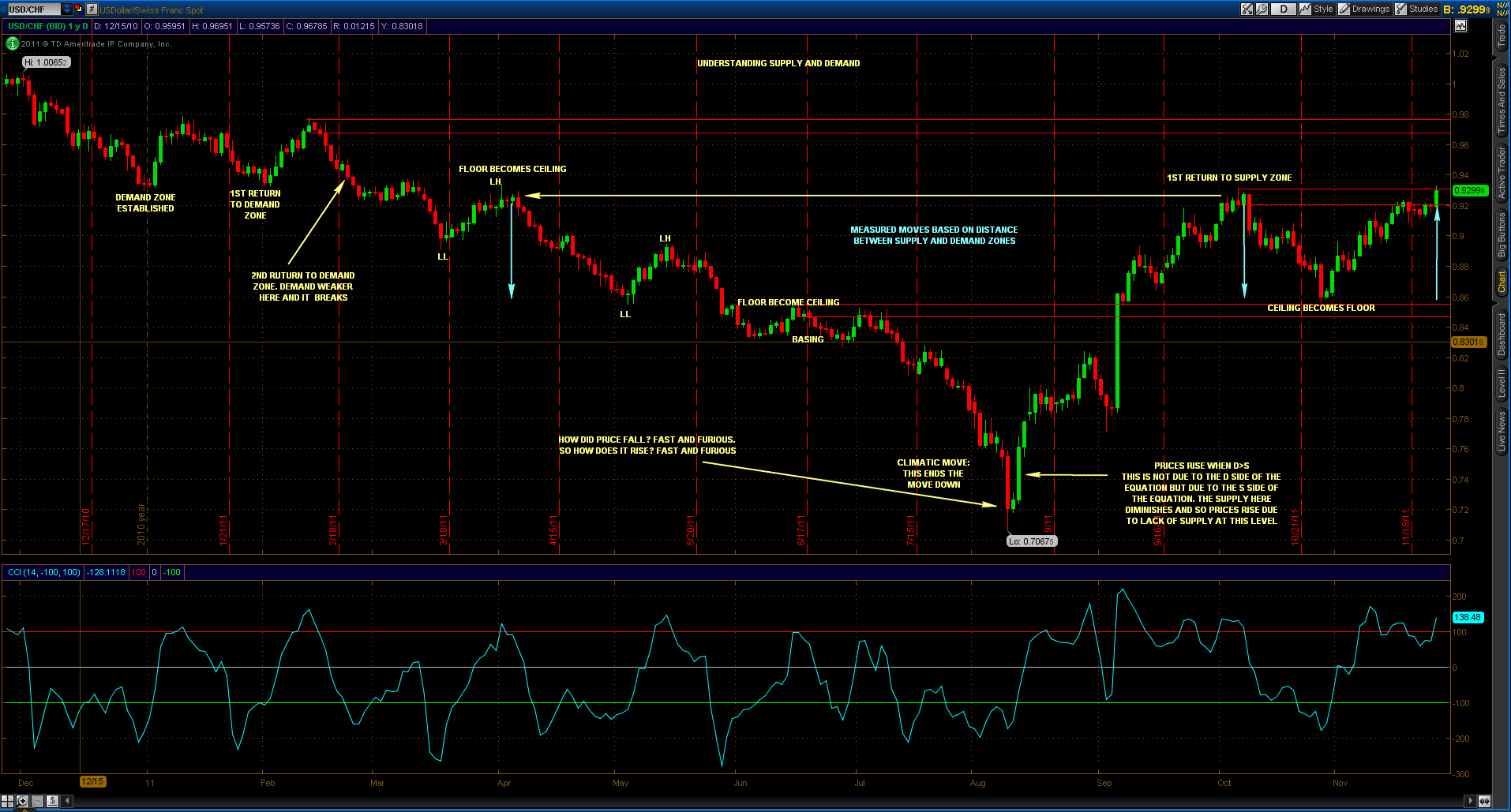Click the MEASURED MOVES cyan annotation
The height and width of the screenshot is (812, 1511).
point(934,235)
